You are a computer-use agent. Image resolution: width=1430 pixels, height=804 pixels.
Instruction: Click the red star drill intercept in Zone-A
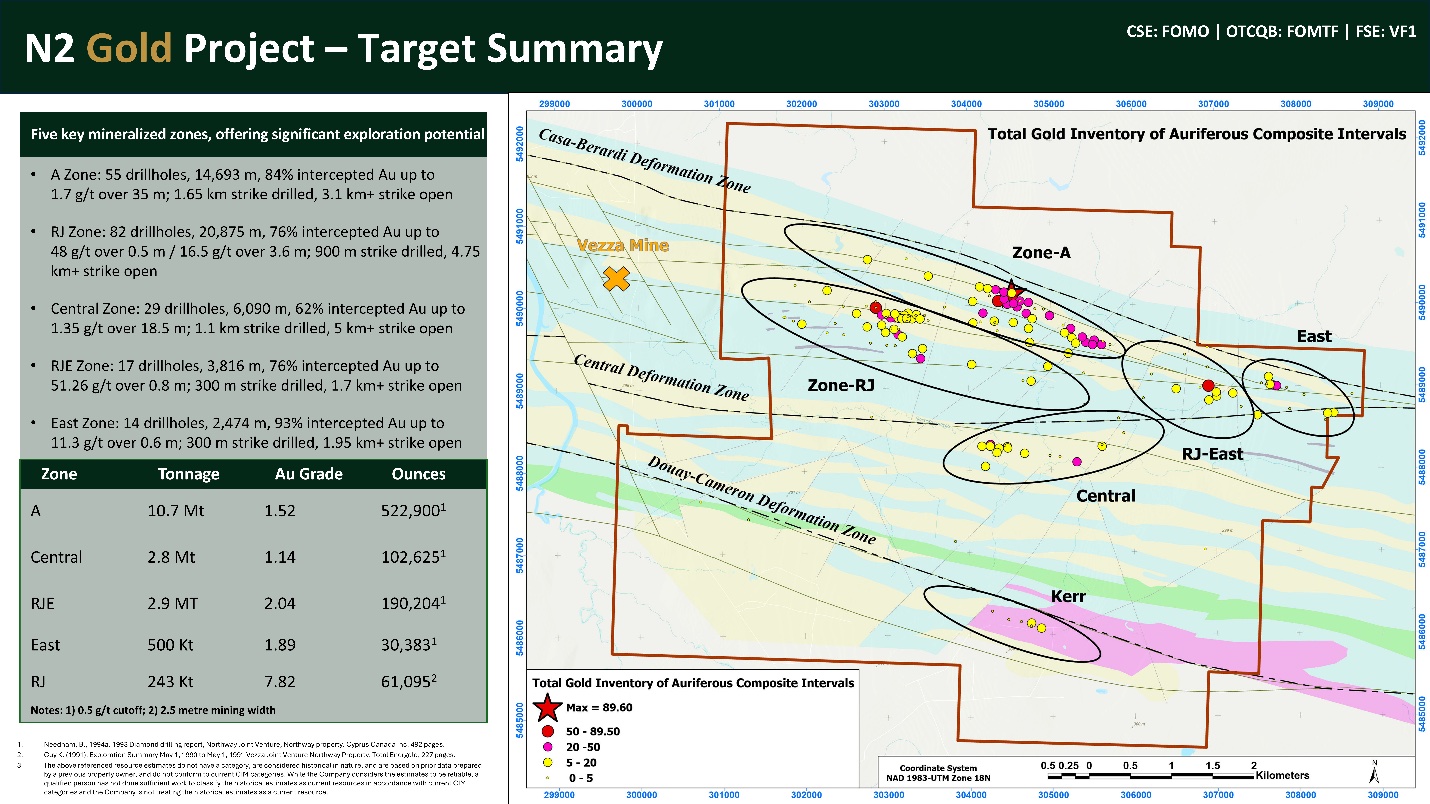(x=1013, y=289)
